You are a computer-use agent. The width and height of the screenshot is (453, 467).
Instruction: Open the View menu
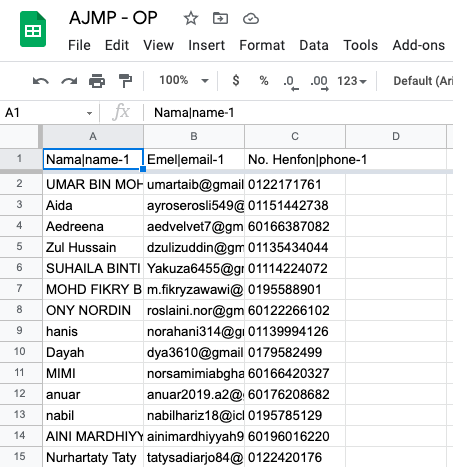click(x=158, y=45)
